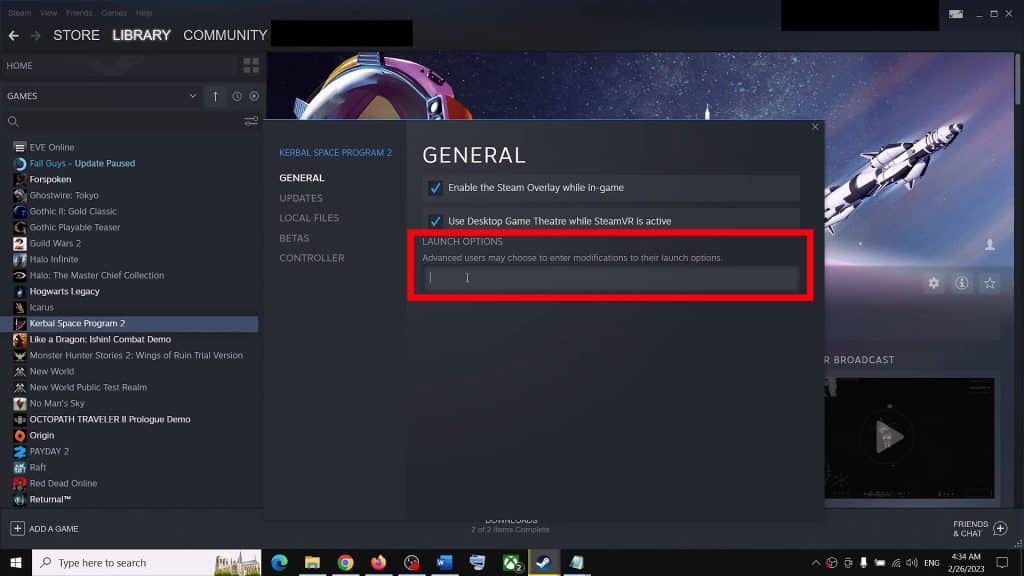Go back with the Steam back arrow
This screenshot has width=1024, height=576.
[14, 35]
